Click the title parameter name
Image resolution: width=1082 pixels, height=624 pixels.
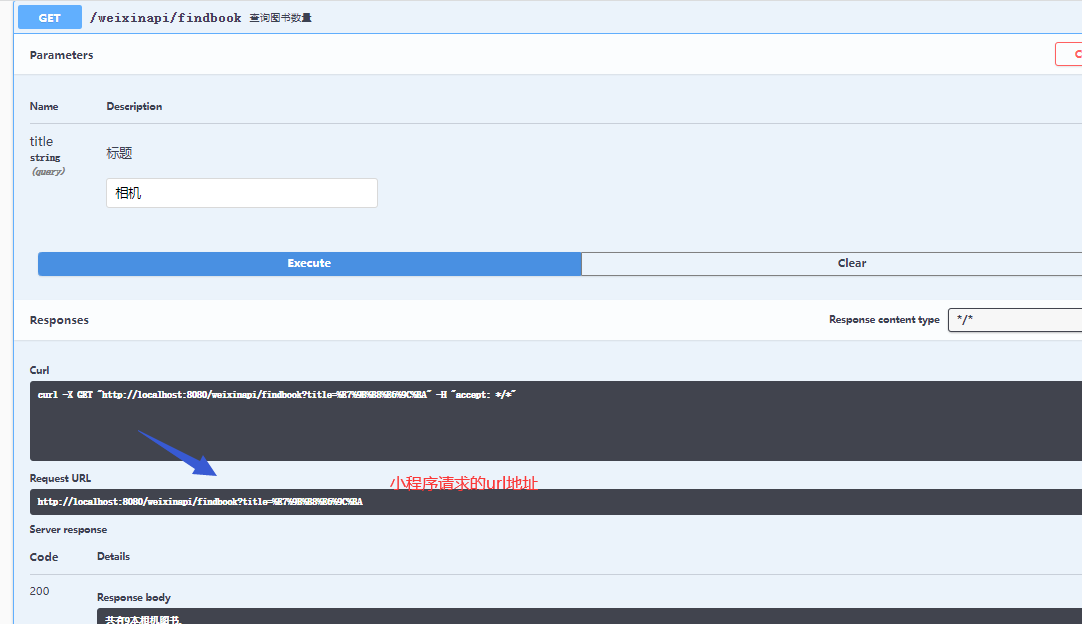pyautogui.click(x=41, y=141)
